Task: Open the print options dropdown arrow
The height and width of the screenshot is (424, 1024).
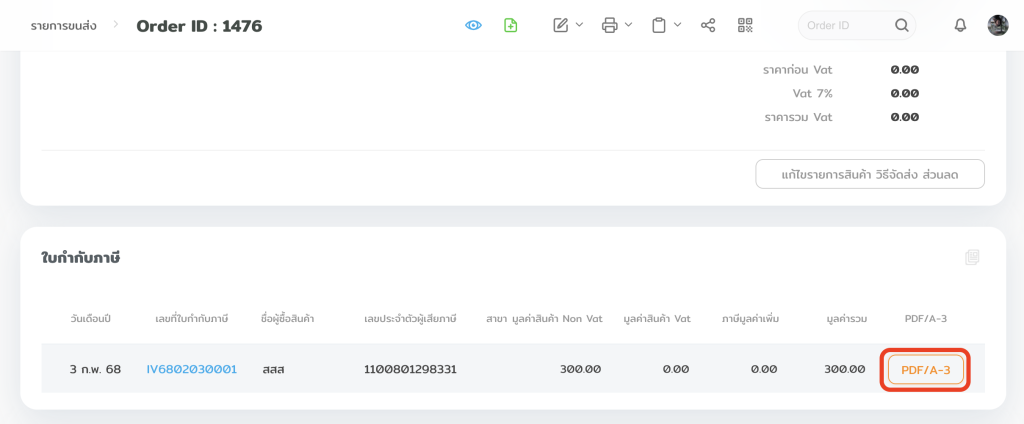Action: tap(629, 25)
